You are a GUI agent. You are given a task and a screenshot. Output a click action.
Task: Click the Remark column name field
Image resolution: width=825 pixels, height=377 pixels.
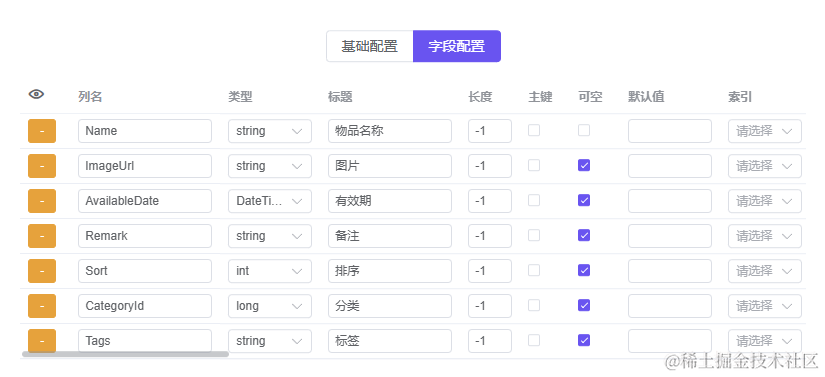pos(145,236)
